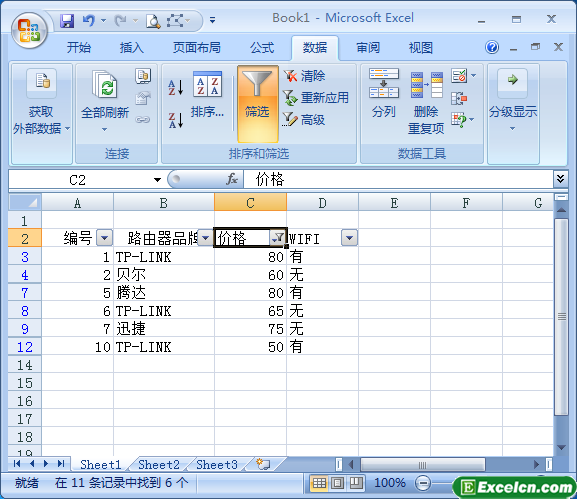
Task: Switch to the 页面布局 tab
Action: click(197, 47)
